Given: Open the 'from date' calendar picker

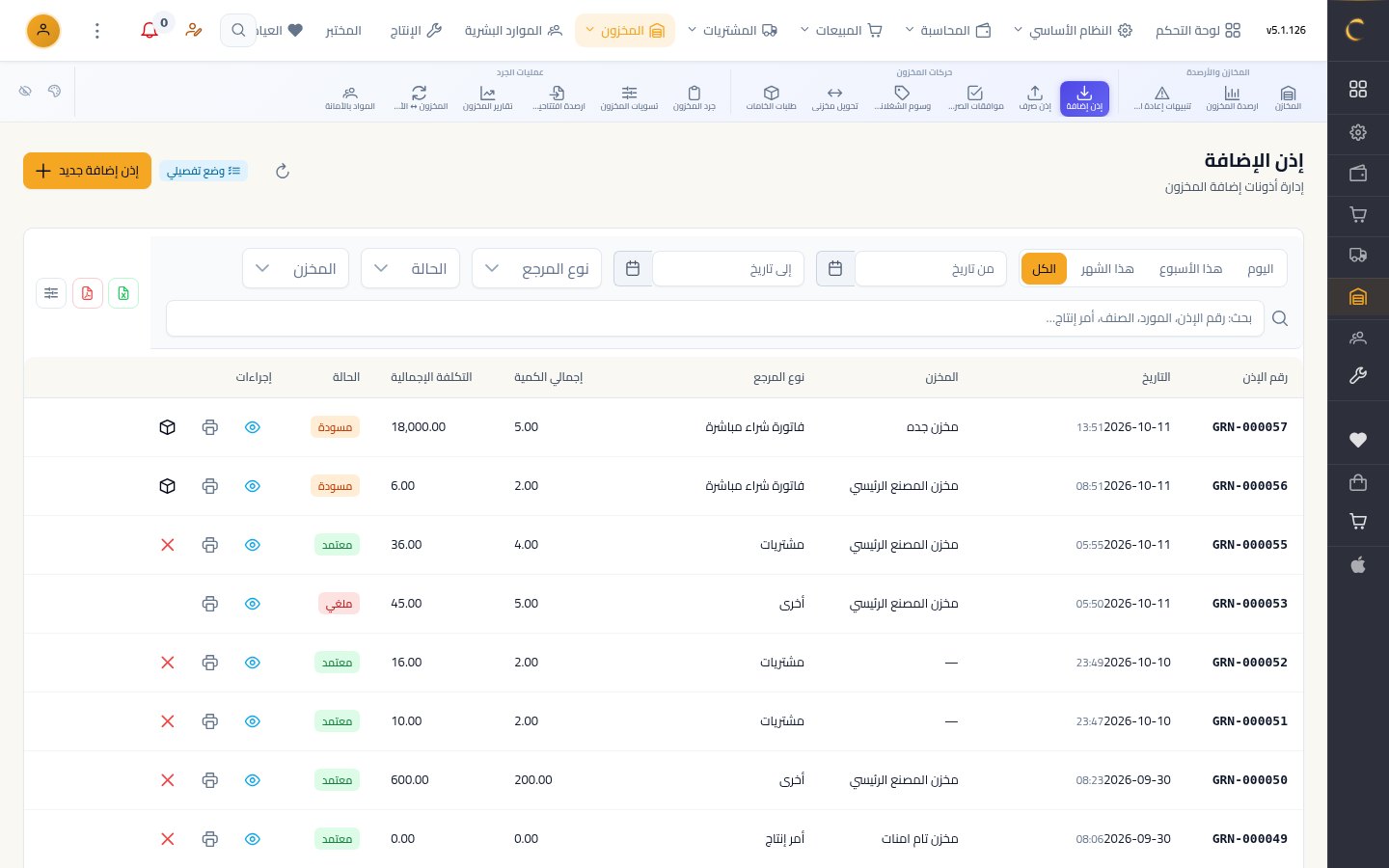Looking at the screenshot, I should [835, 268].
